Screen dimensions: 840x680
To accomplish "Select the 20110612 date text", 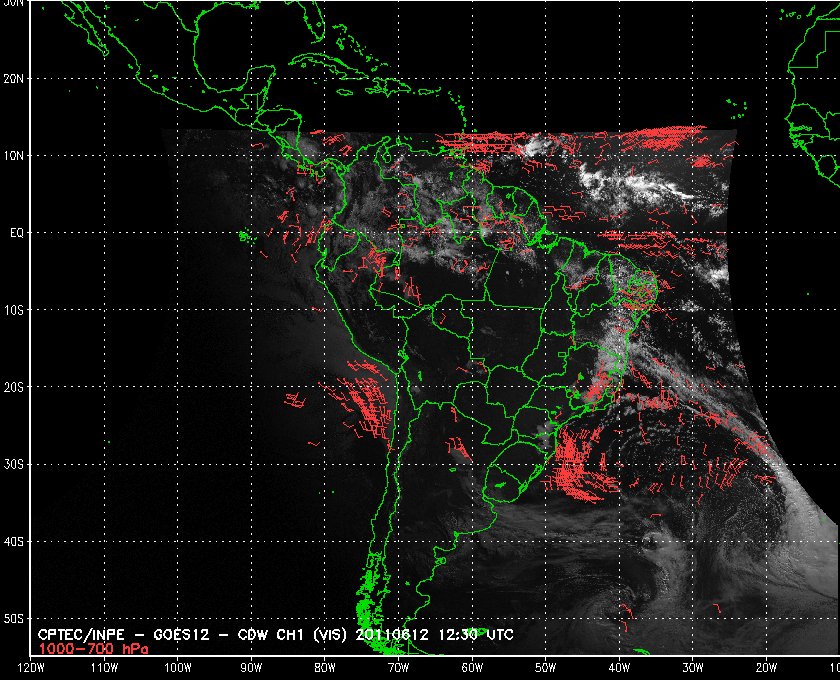I will (393, 635).
